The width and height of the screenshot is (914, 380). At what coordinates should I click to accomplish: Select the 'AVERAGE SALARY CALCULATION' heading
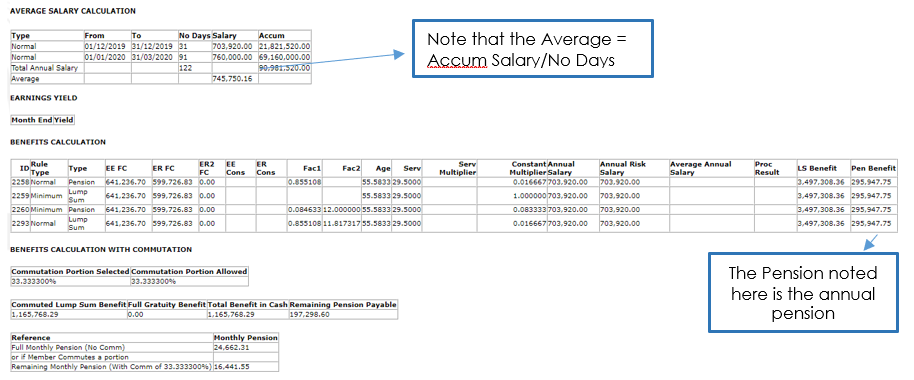pos(73,11)
